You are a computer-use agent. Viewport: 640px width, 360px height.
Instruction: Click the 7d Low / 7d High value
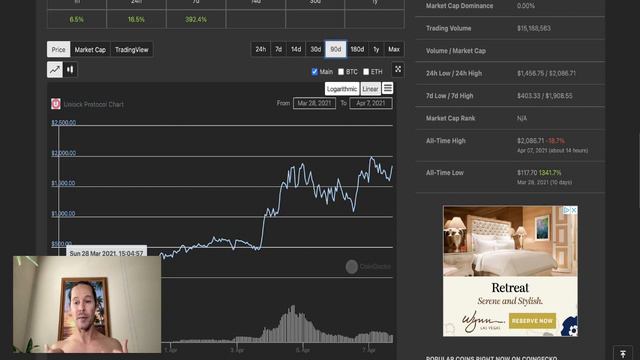pyautogui.click(x=544, y=96)
